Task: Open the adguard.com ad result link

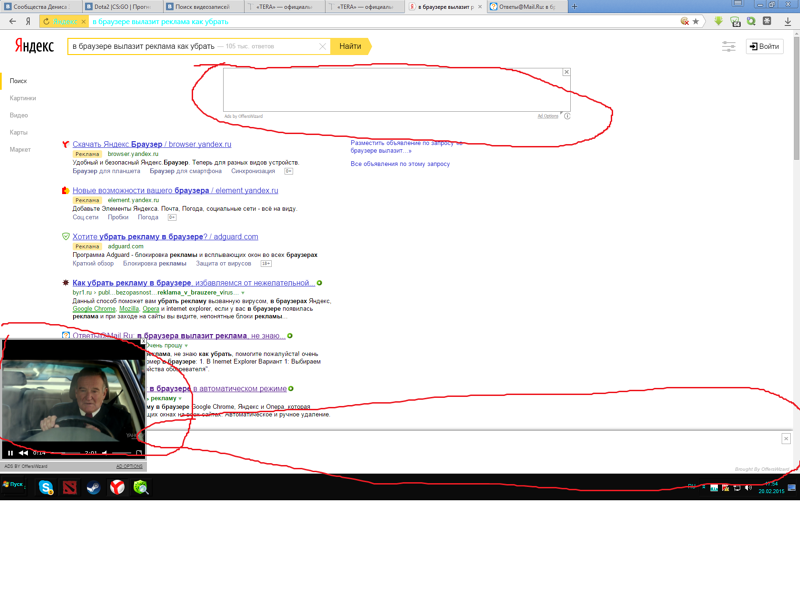Action: point(165,237)
